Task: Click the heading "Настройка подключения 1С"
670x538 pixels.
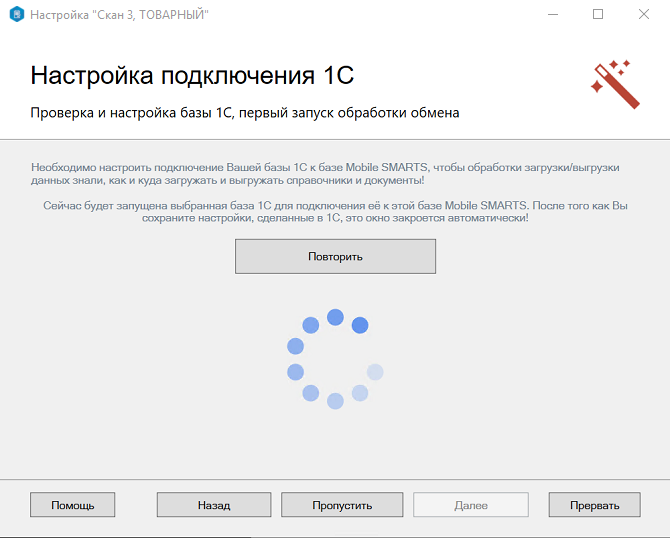Action: (x=192, y=76)
